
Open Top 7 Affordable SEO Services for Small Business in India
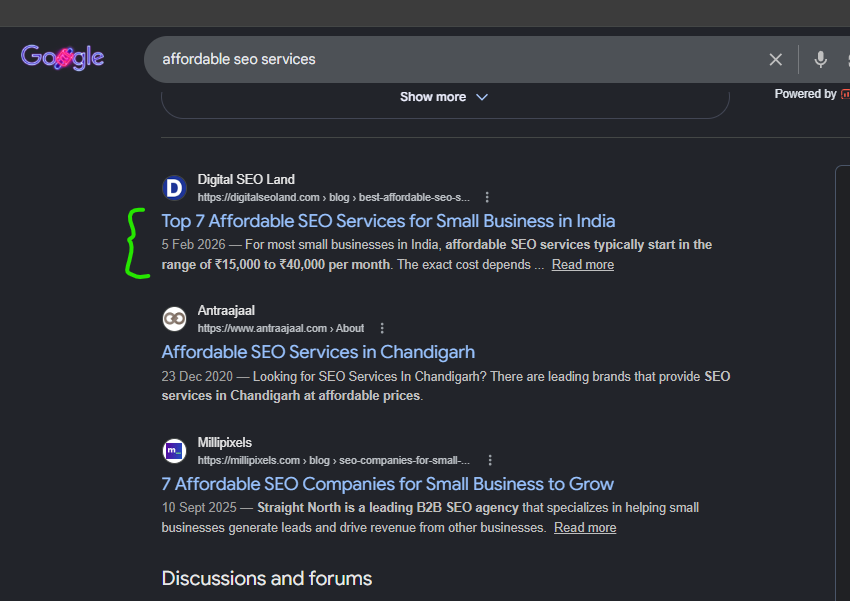[388, 221]
